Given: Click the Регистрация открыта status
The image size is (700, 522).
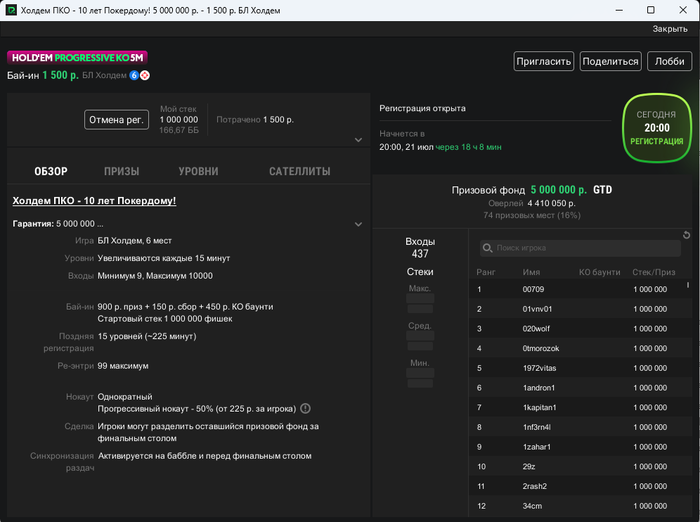Looking at the screenshot, I should click(x=422, y=108).
